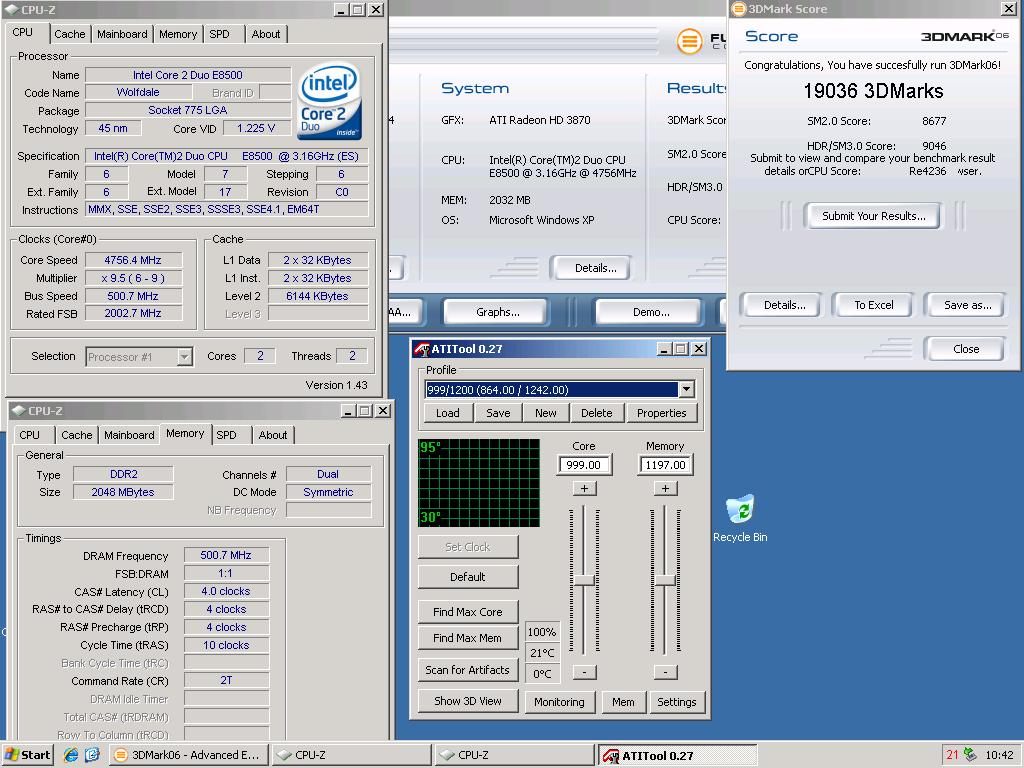Click the 3DMark Score title bar icon
1024x768 pixels.
point(739,8)
